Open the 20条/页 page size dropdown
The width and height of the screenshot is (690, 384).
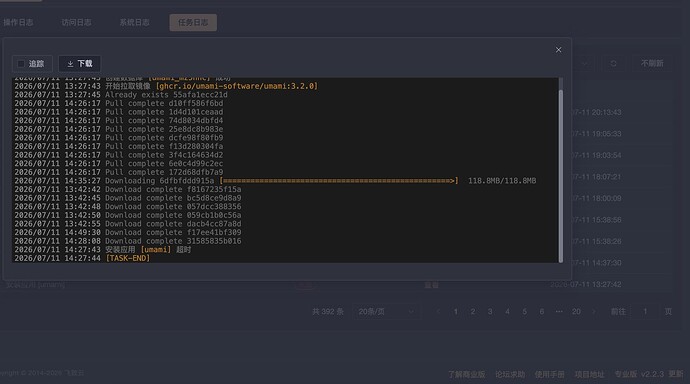point(386,311)
